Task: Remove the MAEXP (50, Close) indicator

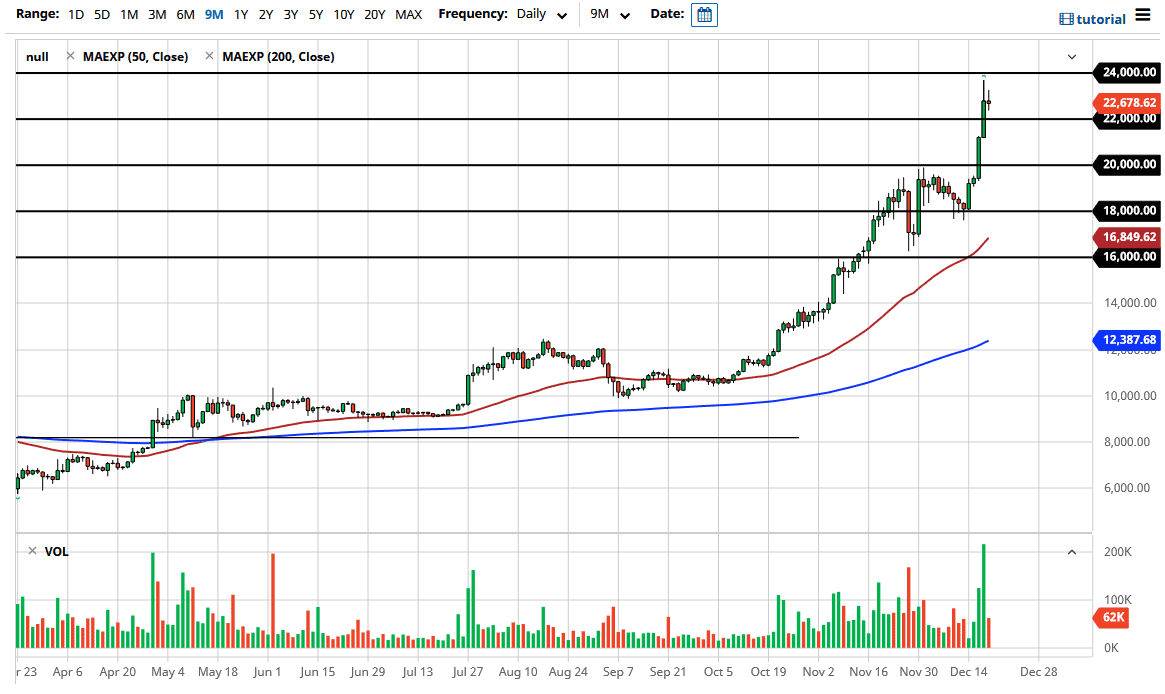Action: (69, 56)
